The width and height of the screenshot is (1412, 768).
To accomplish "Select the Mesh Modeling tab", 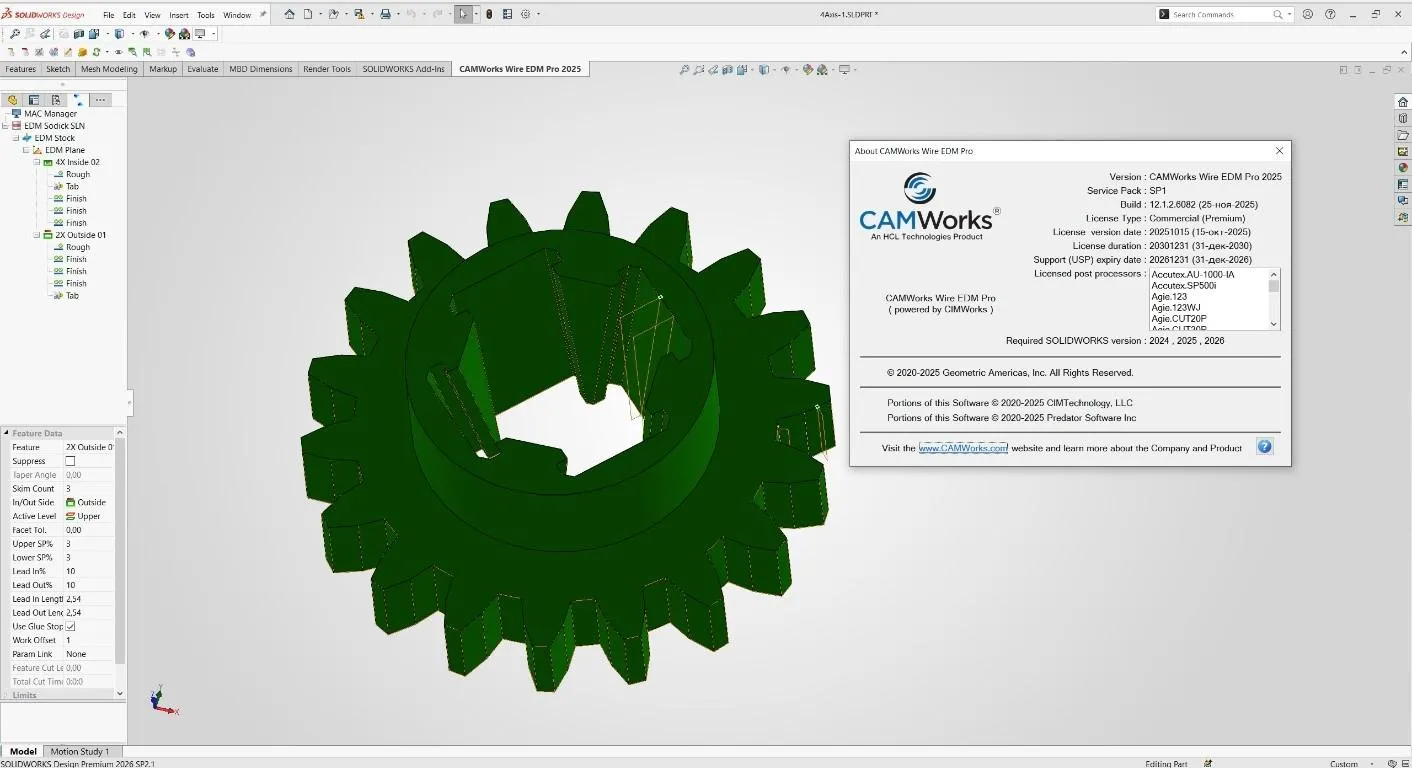I will coord(109,69).
